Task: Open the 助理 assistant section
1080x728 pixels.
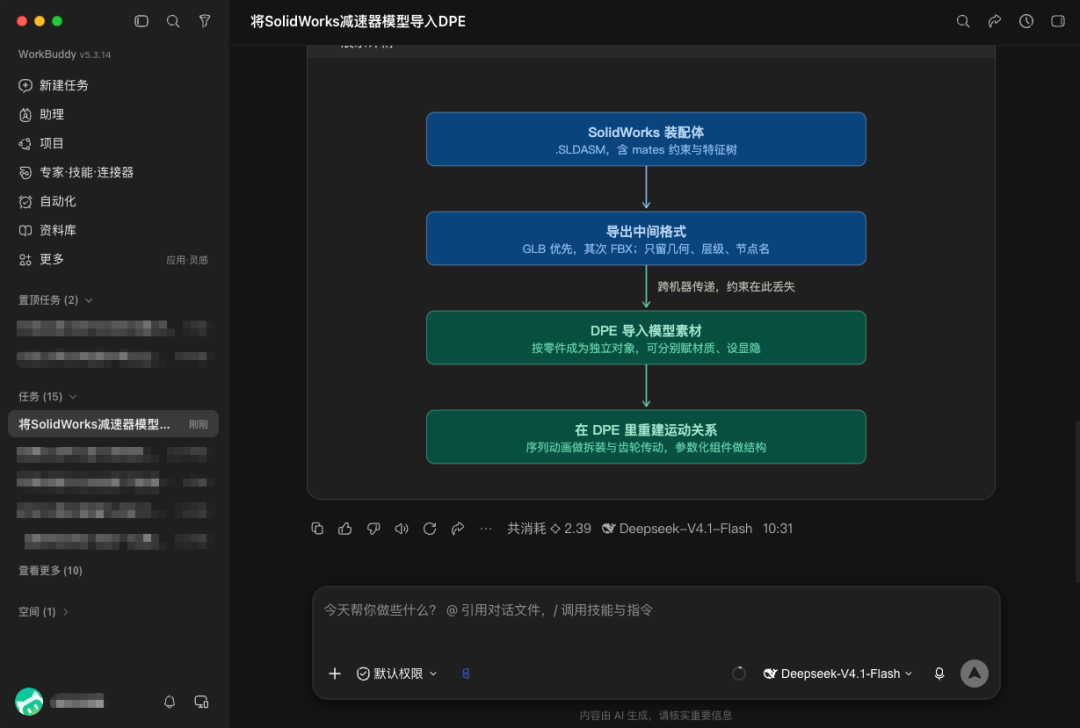Action: [x=41, y=114]
